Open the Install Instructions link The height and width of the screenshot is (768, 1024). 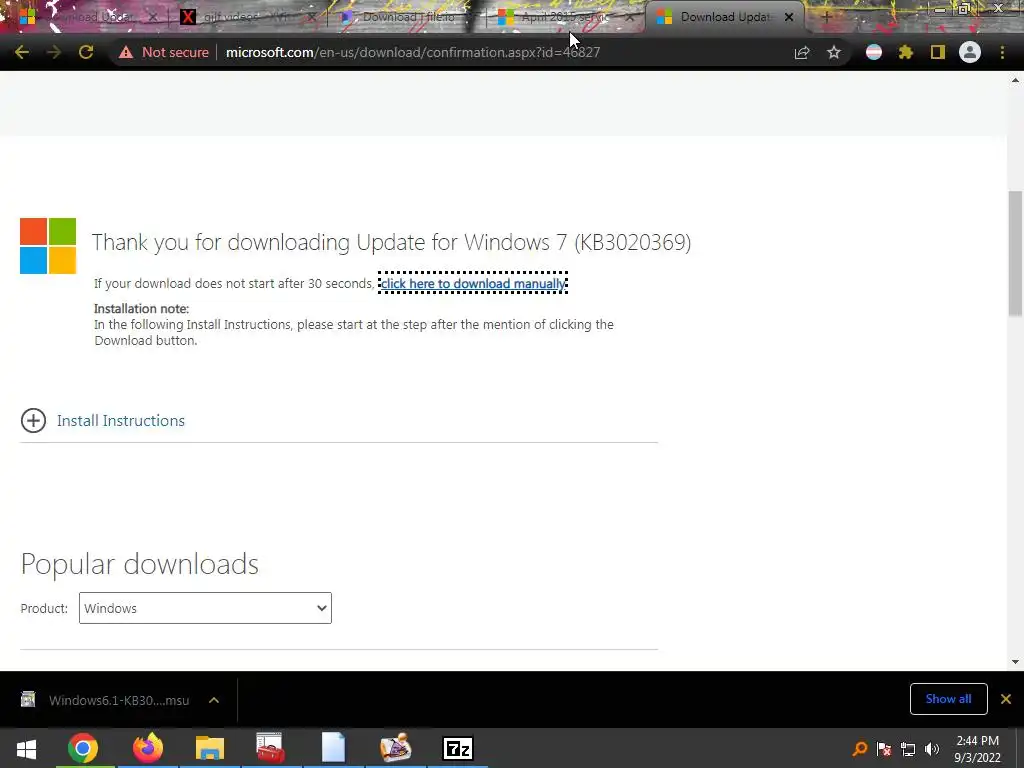pyautogui.click(x=121, y=421)
